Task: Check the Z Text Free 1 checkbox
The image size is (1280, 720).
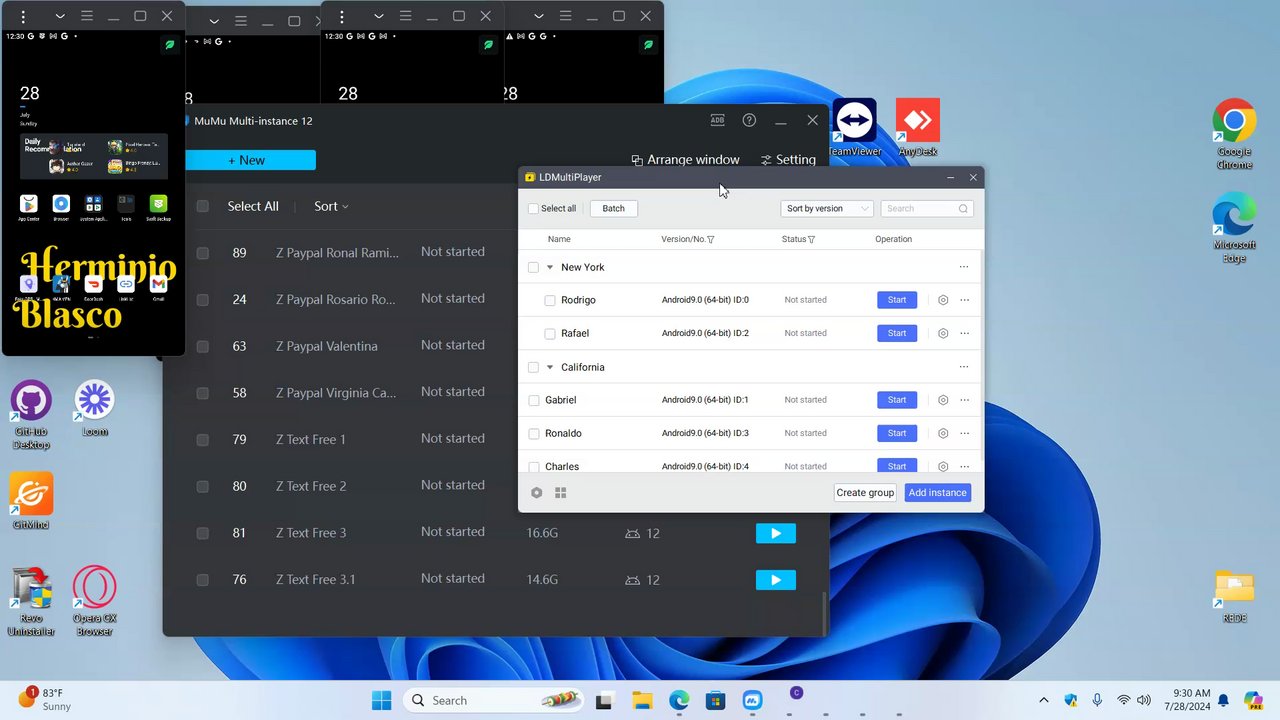Action: click(203, 439)
